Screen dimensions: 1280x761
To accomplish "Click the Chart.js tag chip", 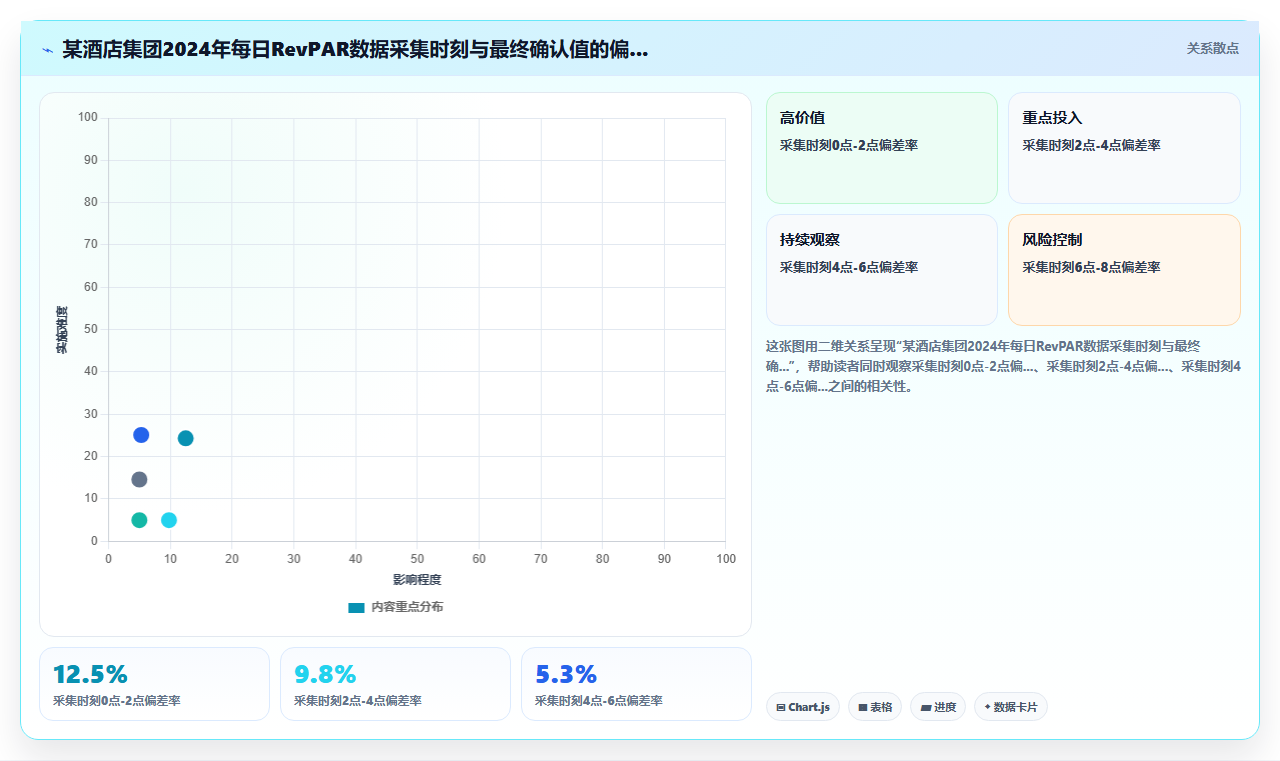I will pos(803,707).
